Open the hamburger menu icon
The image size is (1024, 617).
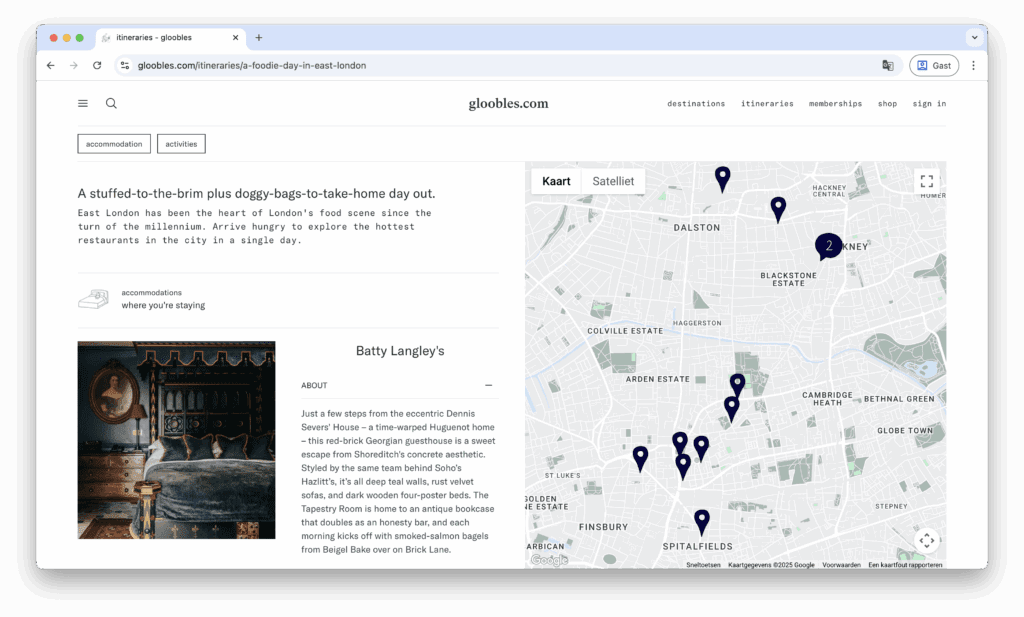click(x=83, y=103)
